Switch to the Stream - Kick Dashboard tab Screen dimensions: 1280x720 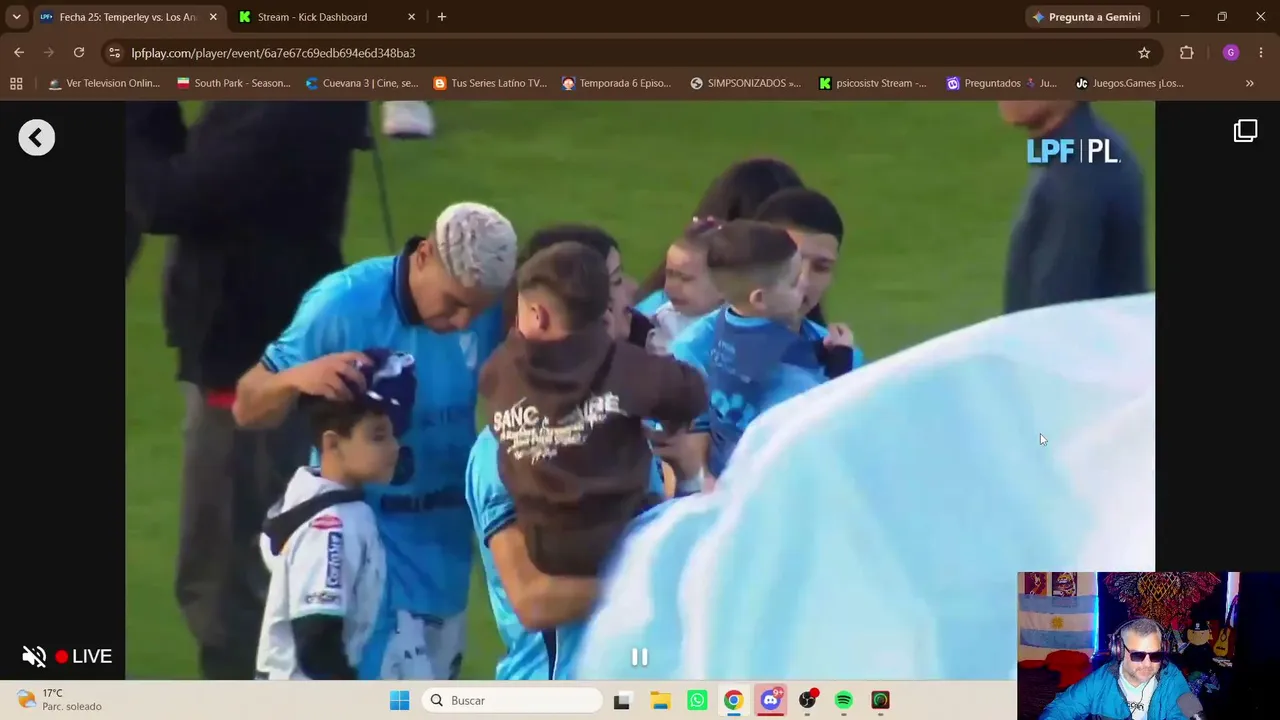click(312, 17)
